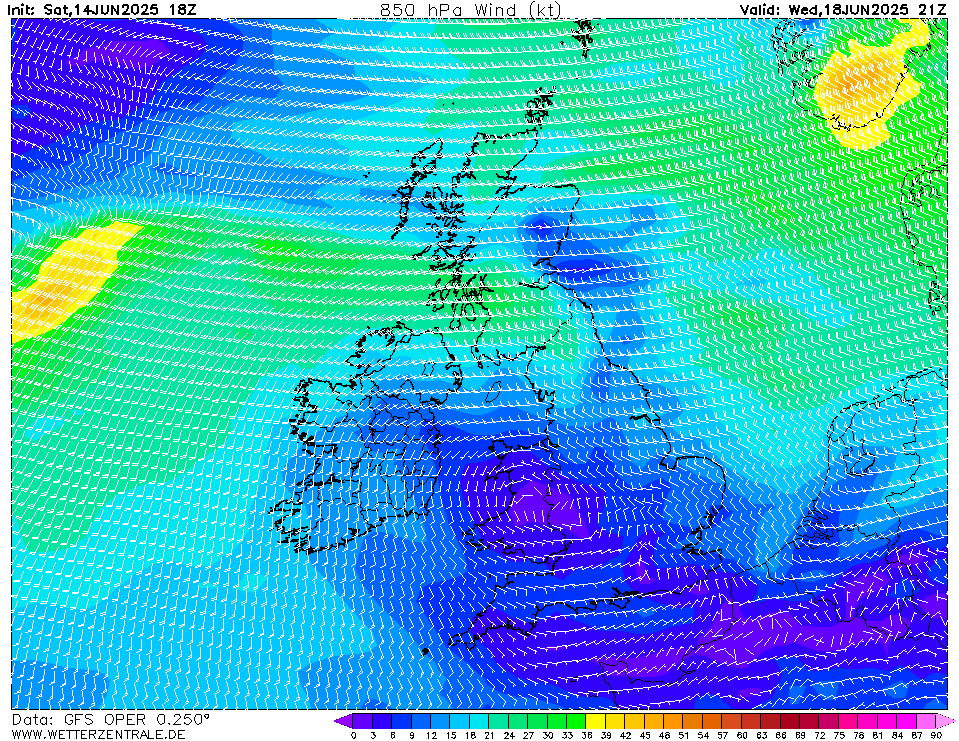Image resolution: width=959 pixels, height=741 pixels.
Task: Click the magenta legend swatch between 84 and 87
Action: pos(906,721)
